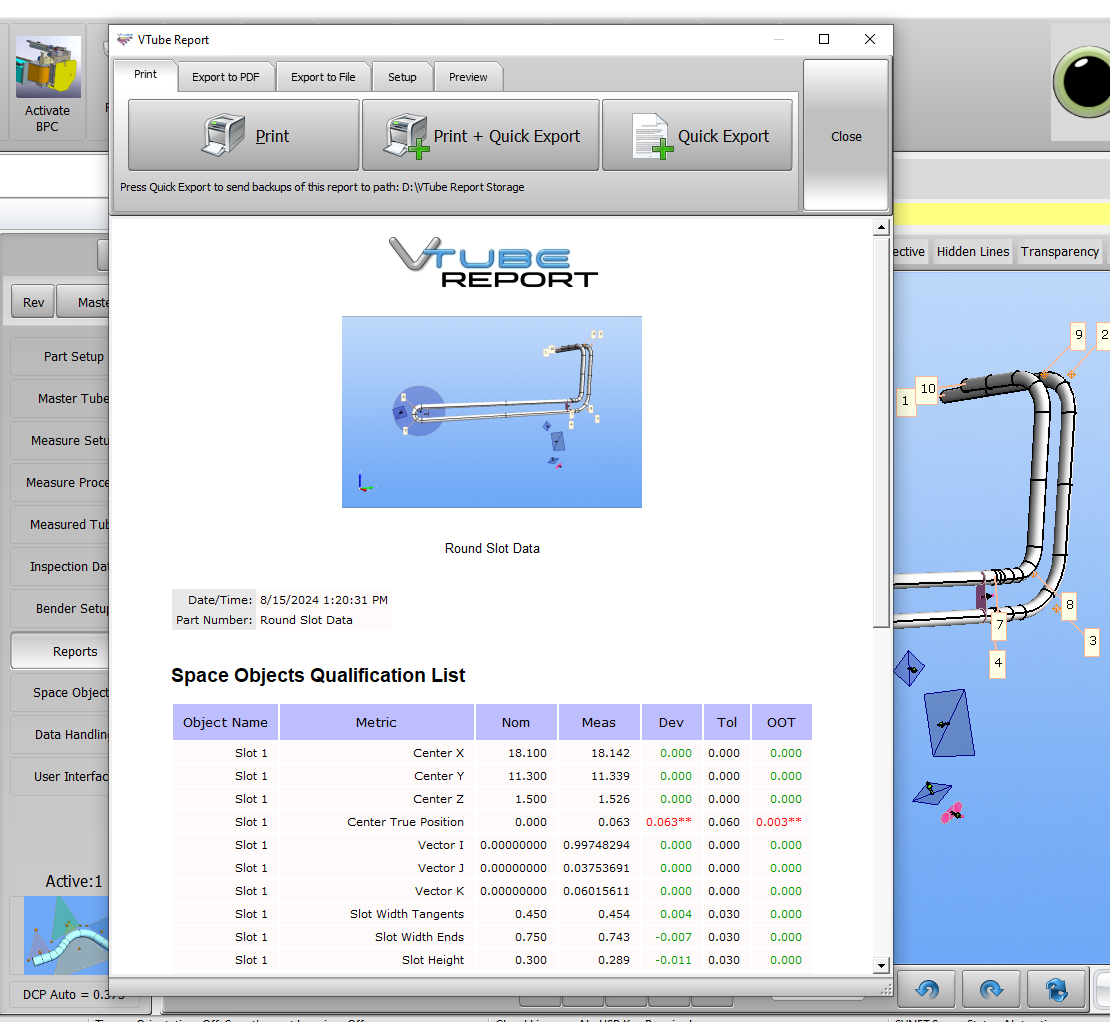The image size is (1110, 1022).
Task: Click the printer icon on Print button
Action: click(x=224, y=134)
